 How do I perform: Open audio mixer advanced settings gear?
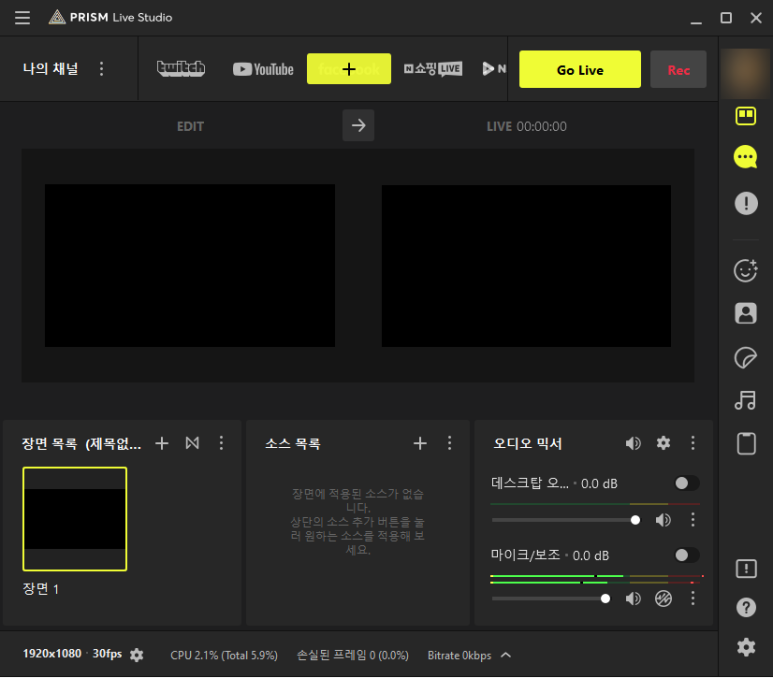[x=664, y=443]
